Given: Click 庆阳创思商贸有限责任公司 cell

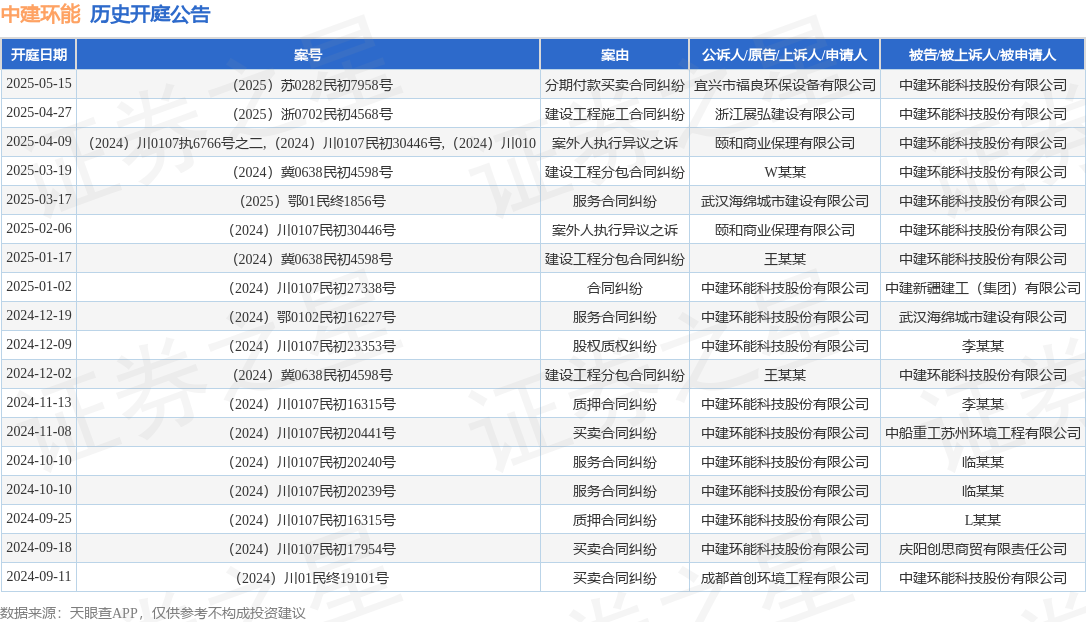Looking at the screenshot, I should point(983,551).
